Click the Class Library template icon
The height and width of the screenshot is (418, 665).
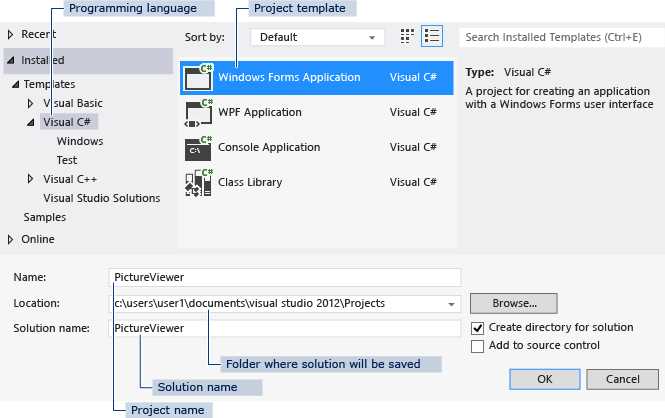point(199,183)
